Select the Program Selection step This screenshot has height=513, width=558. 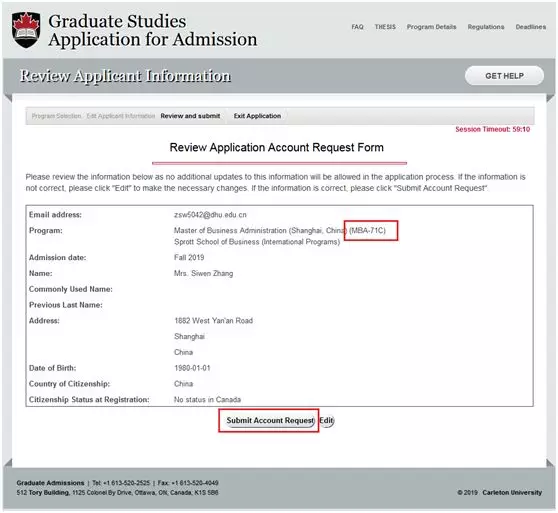coord(56,116)
